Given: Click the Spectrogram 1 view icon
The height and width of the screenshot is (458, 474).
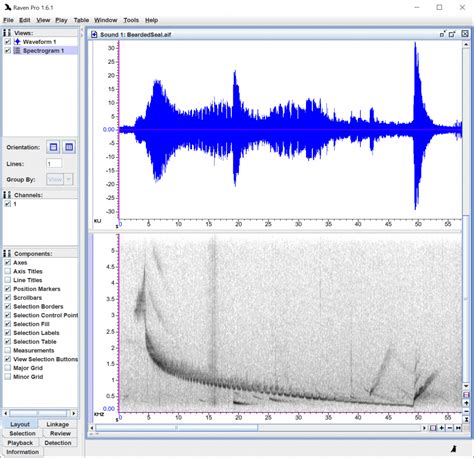Looking at the screenshot, I should tap(17, 51).
